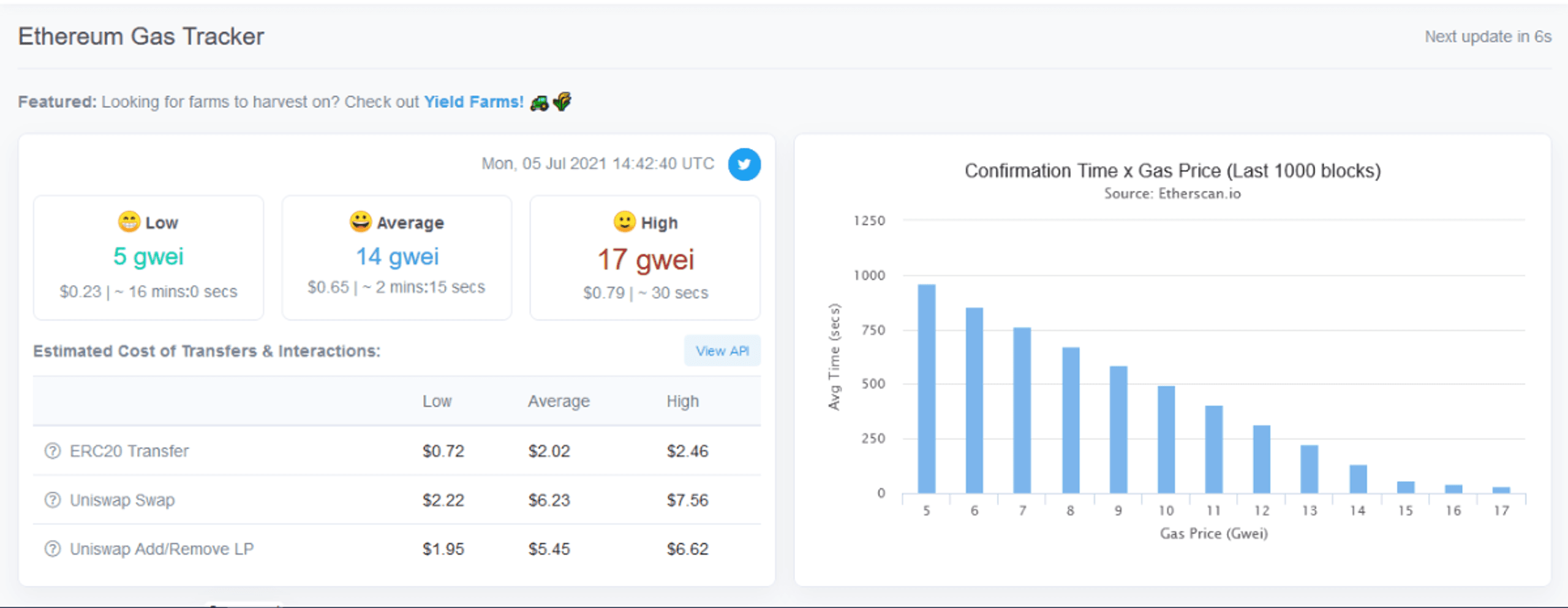1568x608 pixels.
Task: Click the chart bar for 11 Gwei
Action: coord(1214,449)
